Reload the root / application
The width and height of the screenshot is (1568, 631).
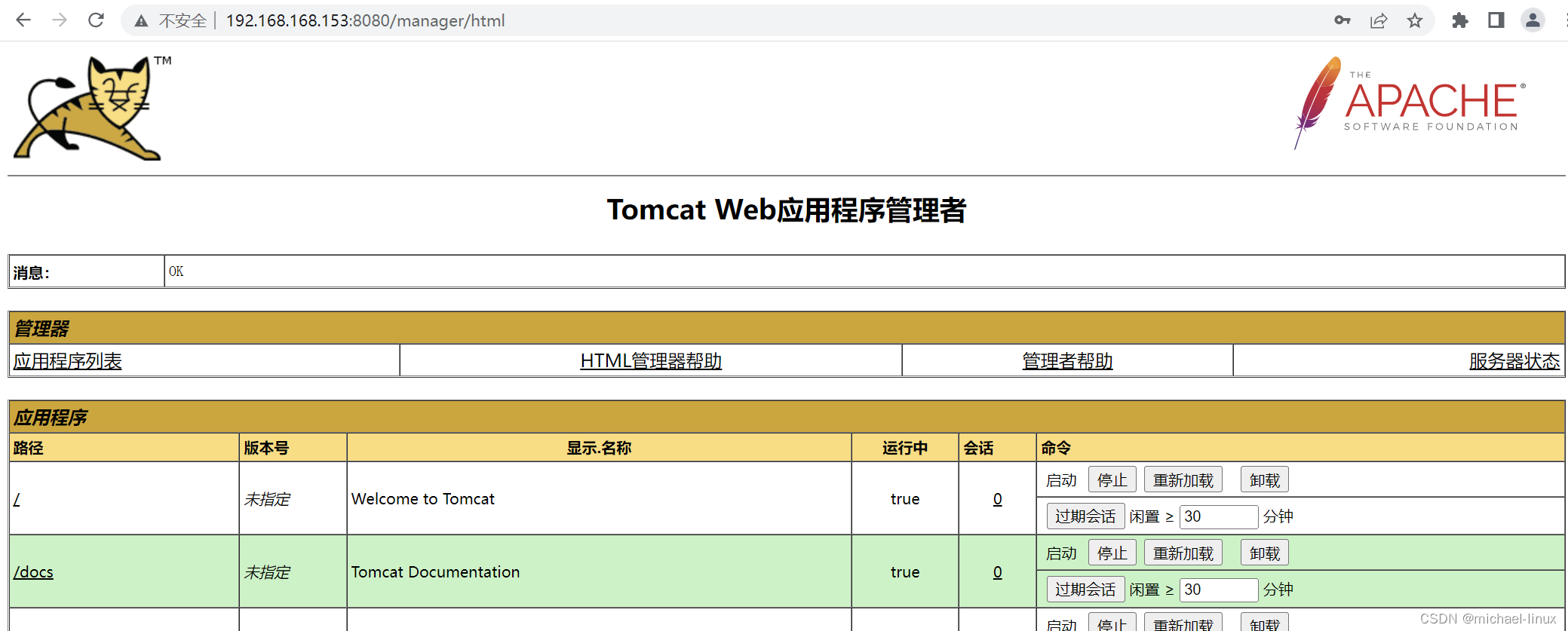(x=1183, y=480)
